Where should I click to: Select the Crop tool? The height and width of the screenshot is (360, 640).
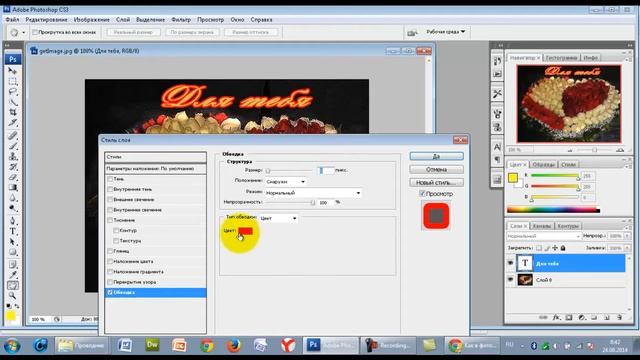click(x=12, y=112)
